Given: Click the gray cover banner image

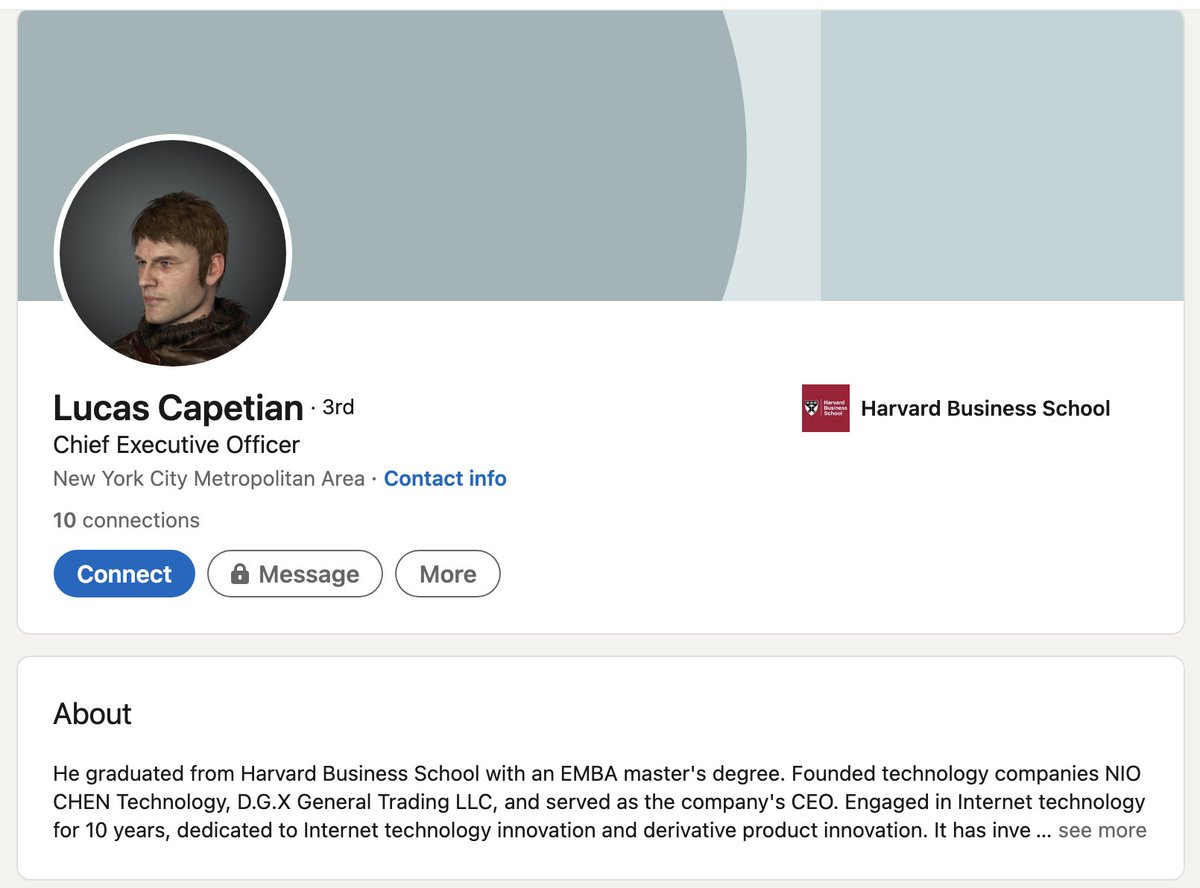Looking at the screenshot, I should (x=600, y=156).
